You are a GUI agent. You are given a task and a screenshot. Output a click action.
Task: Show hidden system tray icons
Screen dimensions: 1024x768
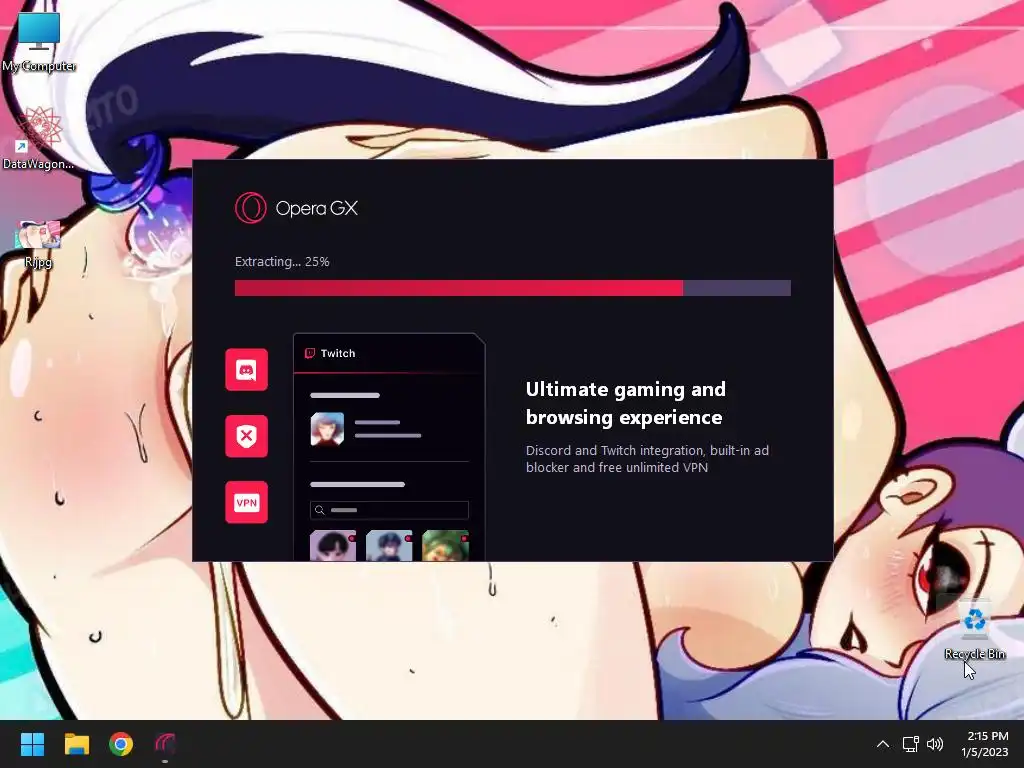(883, 744)
